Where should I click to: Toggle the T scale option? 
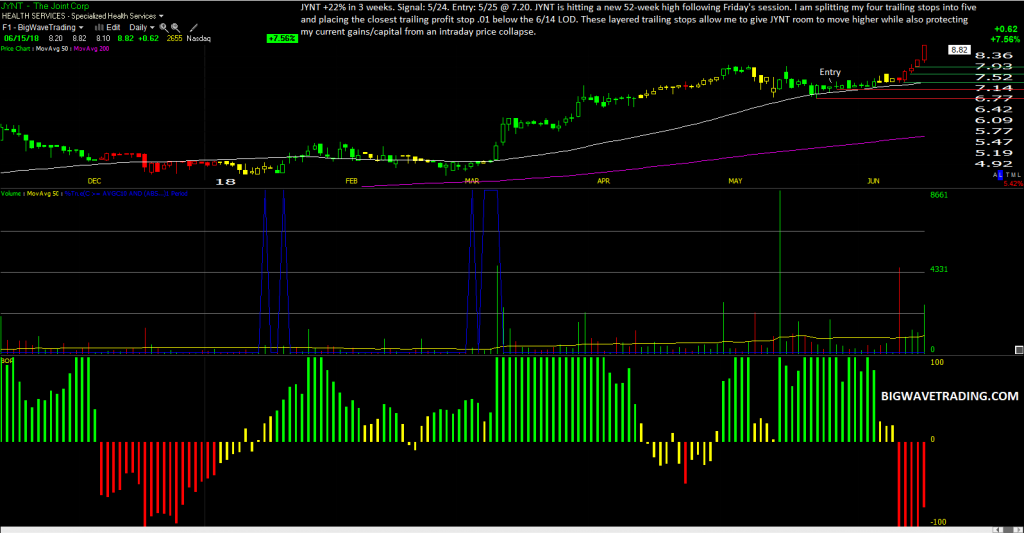point(1007,174)
